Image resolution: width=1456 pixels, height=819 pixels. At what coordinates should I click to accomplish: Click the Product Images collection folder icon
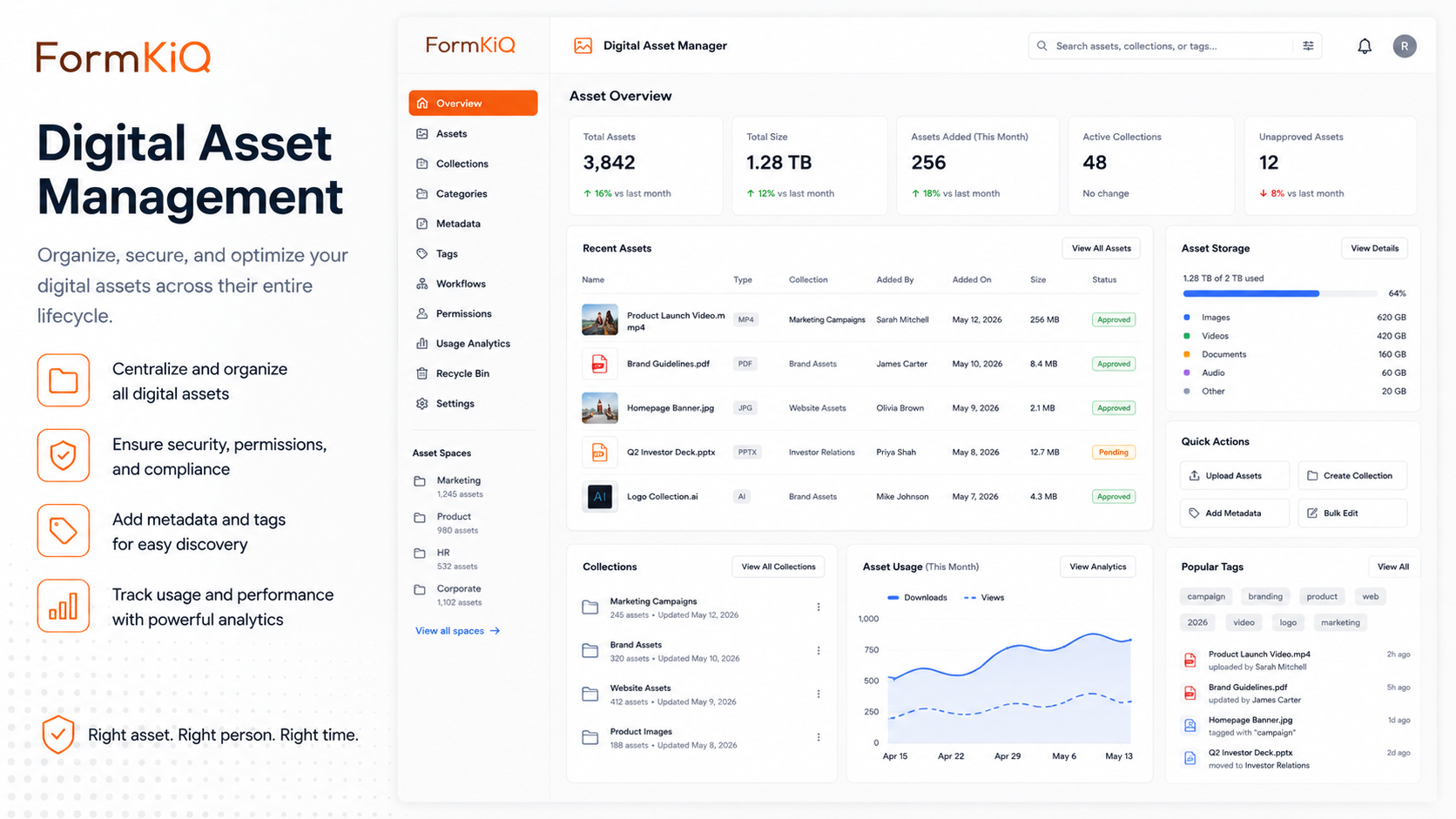click(x=590, y=737)
